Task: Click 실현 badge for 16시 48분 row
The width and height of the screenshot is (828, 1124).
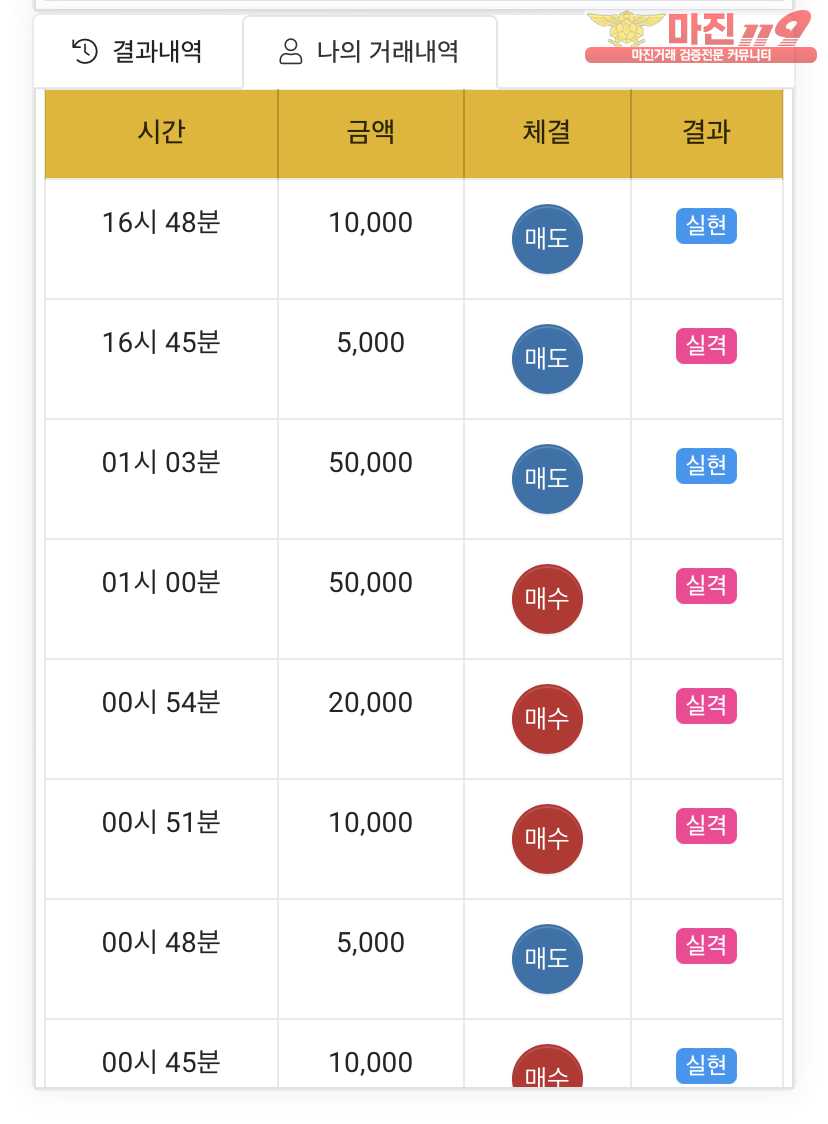Action: tap(706, 227)
